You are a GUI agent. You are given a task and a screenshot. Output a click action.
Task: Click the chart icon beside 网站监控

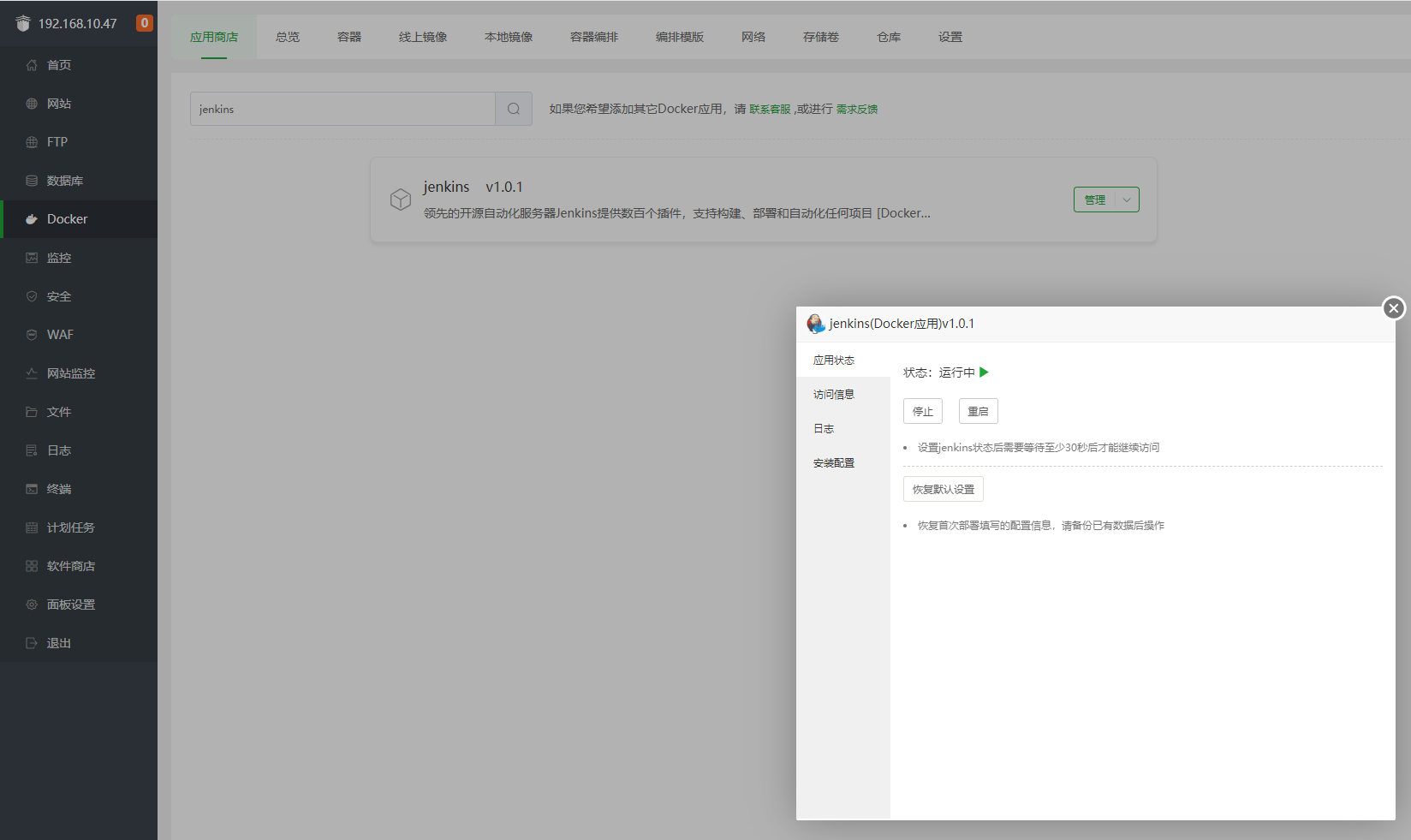point(32,373)
